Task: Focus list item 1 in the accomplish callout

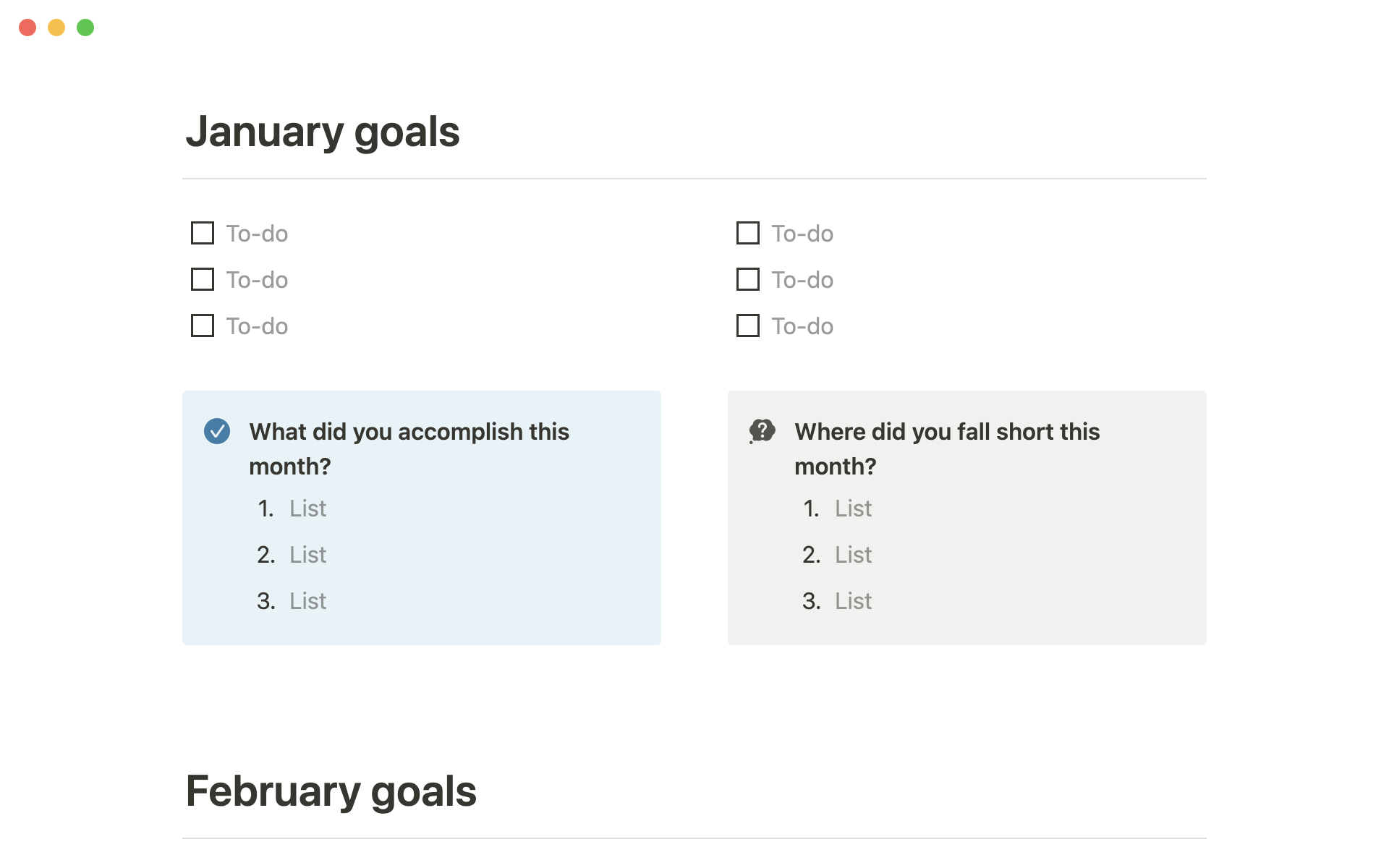Action: click(308, 509)
